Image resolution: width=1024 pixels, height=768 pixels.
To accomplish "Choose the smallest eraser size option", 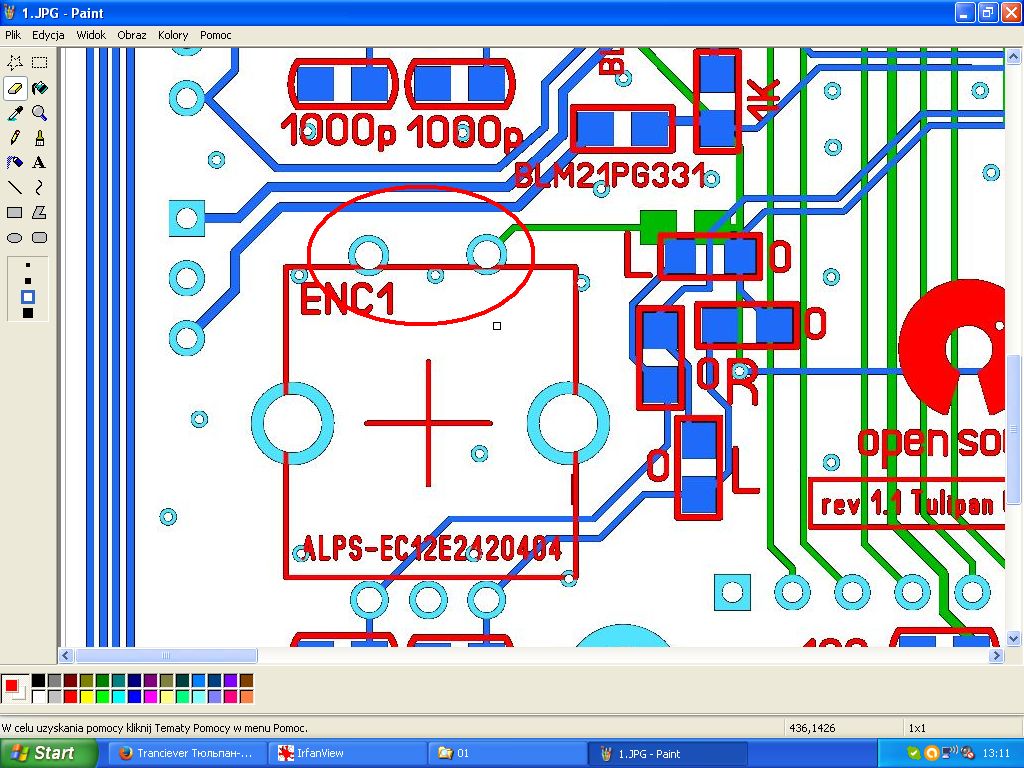I will tap(28, 267).
